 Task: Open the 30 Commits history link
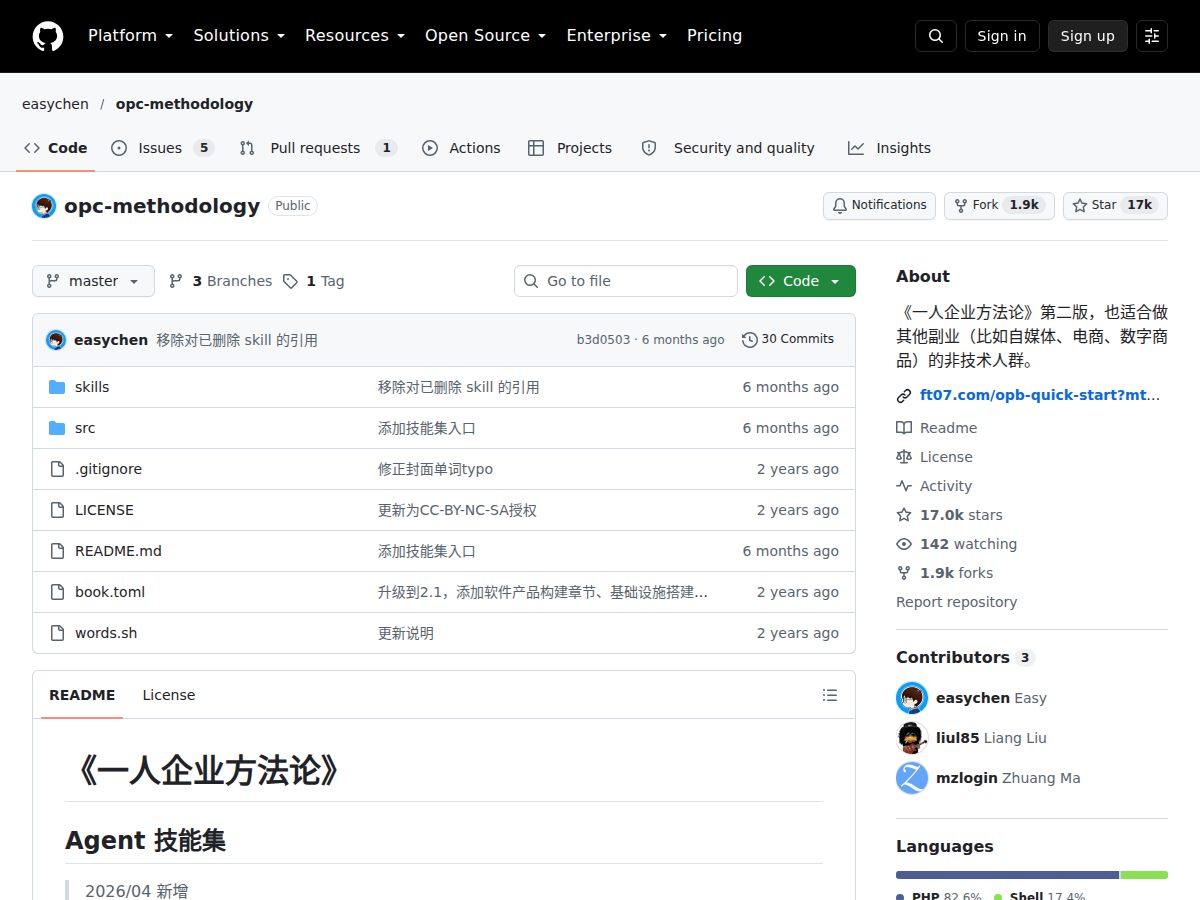788,340
